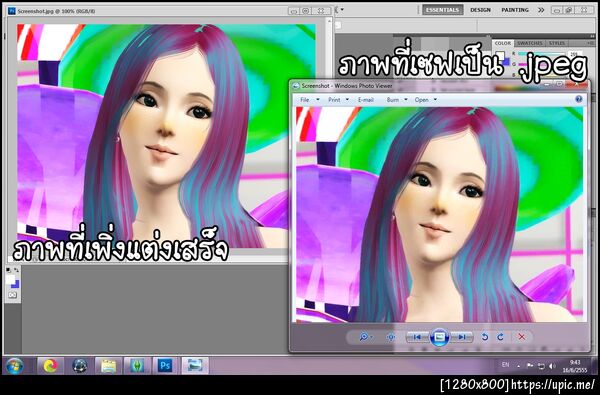The width and height of the screenshot is (600, 395).
Task: Toggle Quick Mask mode in Photoshop toolbar
Action: pyautogui.click(x=12, y=295)
